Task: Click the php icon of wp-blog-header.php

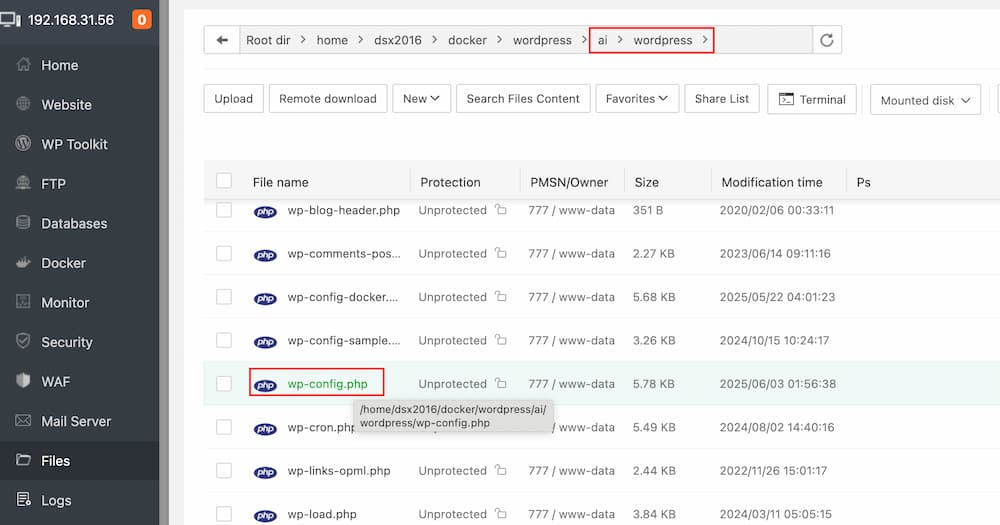Action: (x=265, y=212)
